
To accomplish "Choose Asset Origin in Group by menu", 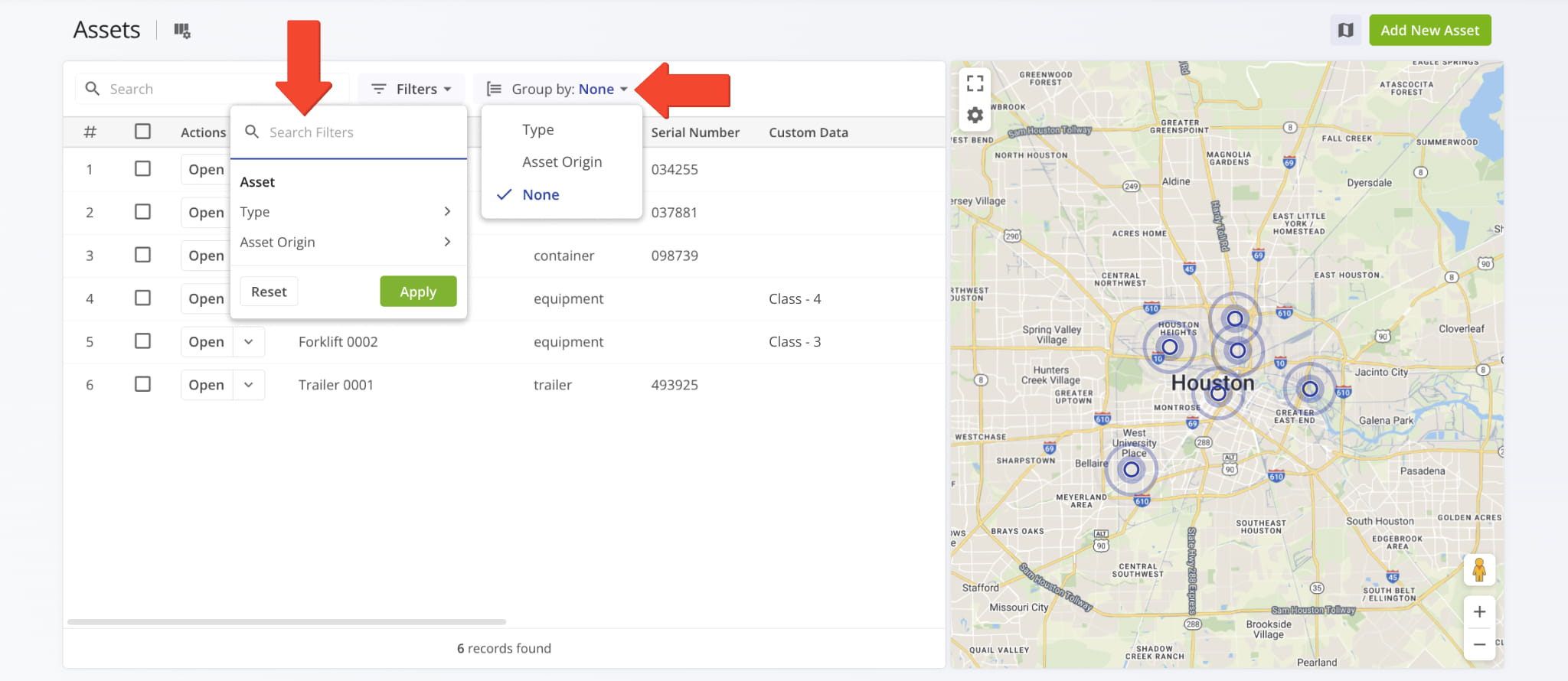I will [x=562, y=162].
